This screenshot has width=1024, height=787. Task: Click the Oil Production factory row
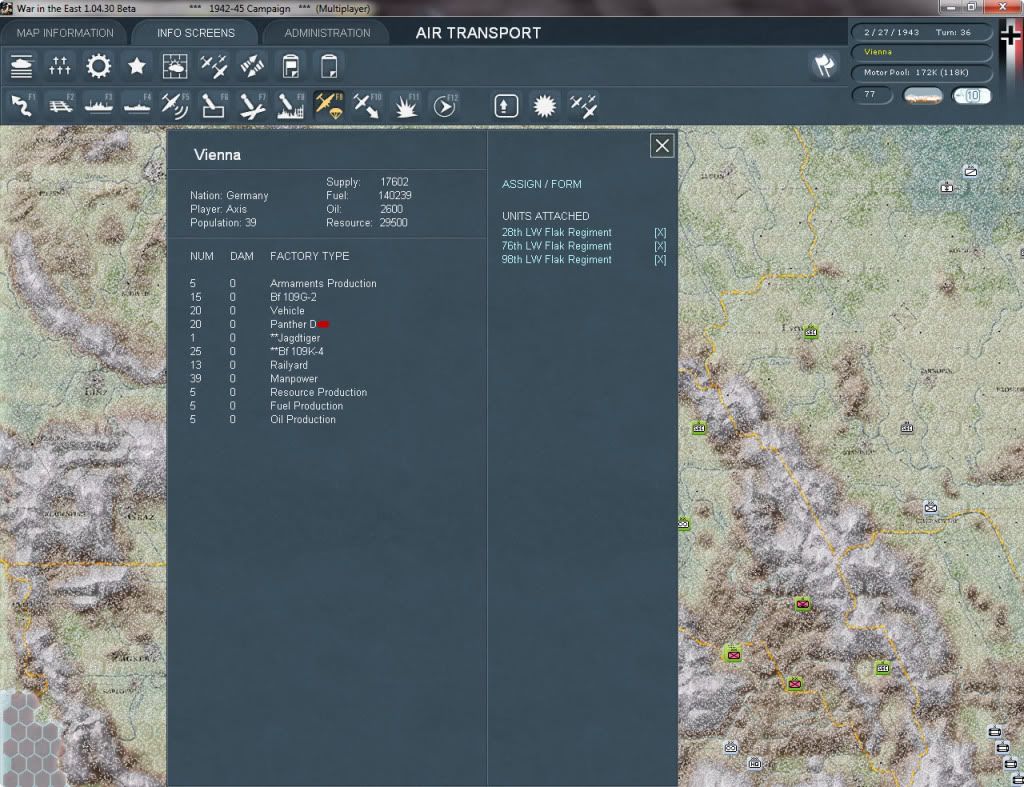pos(263,420)
